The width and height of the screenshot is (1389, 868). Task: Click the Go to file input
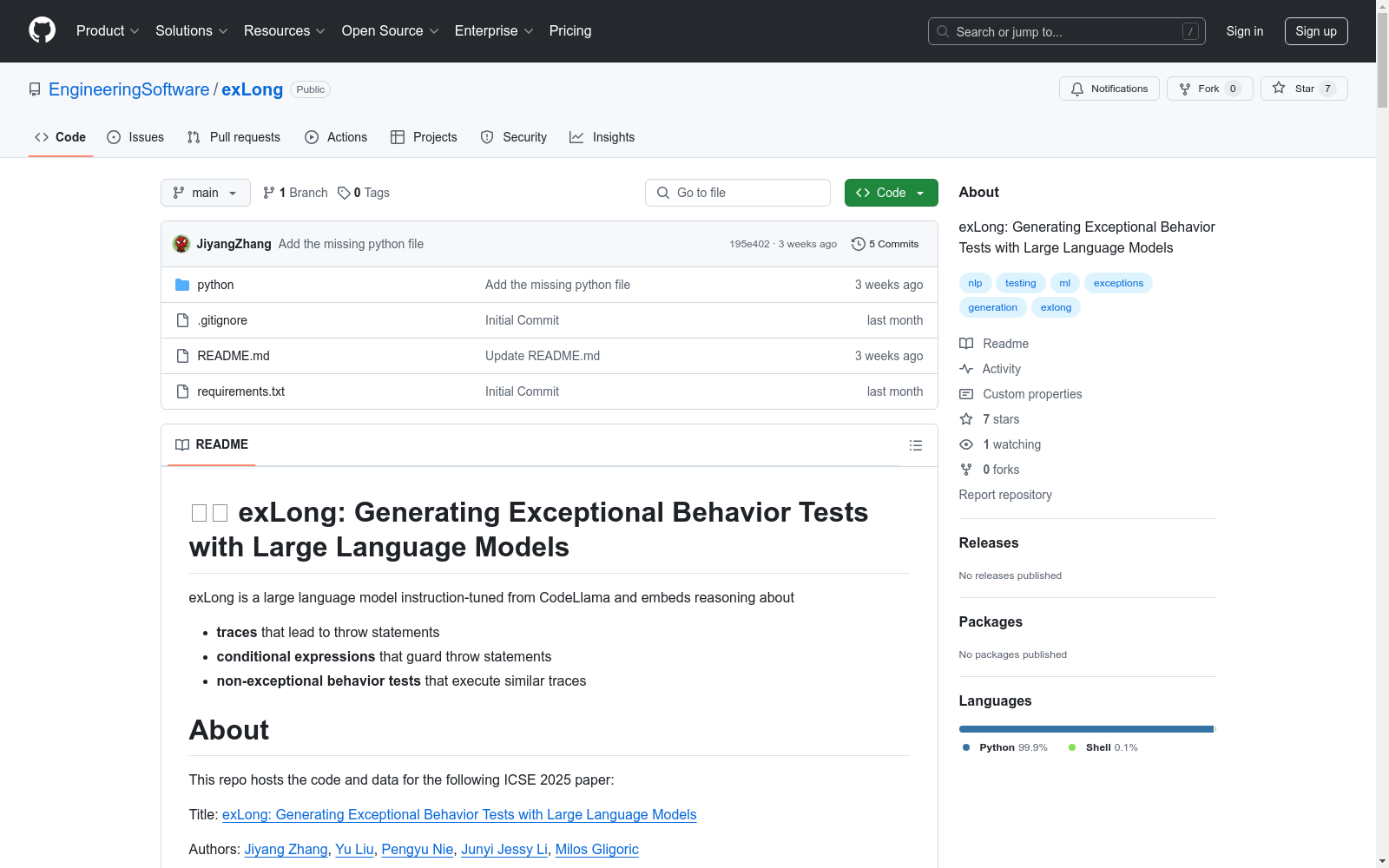[738, 193]
